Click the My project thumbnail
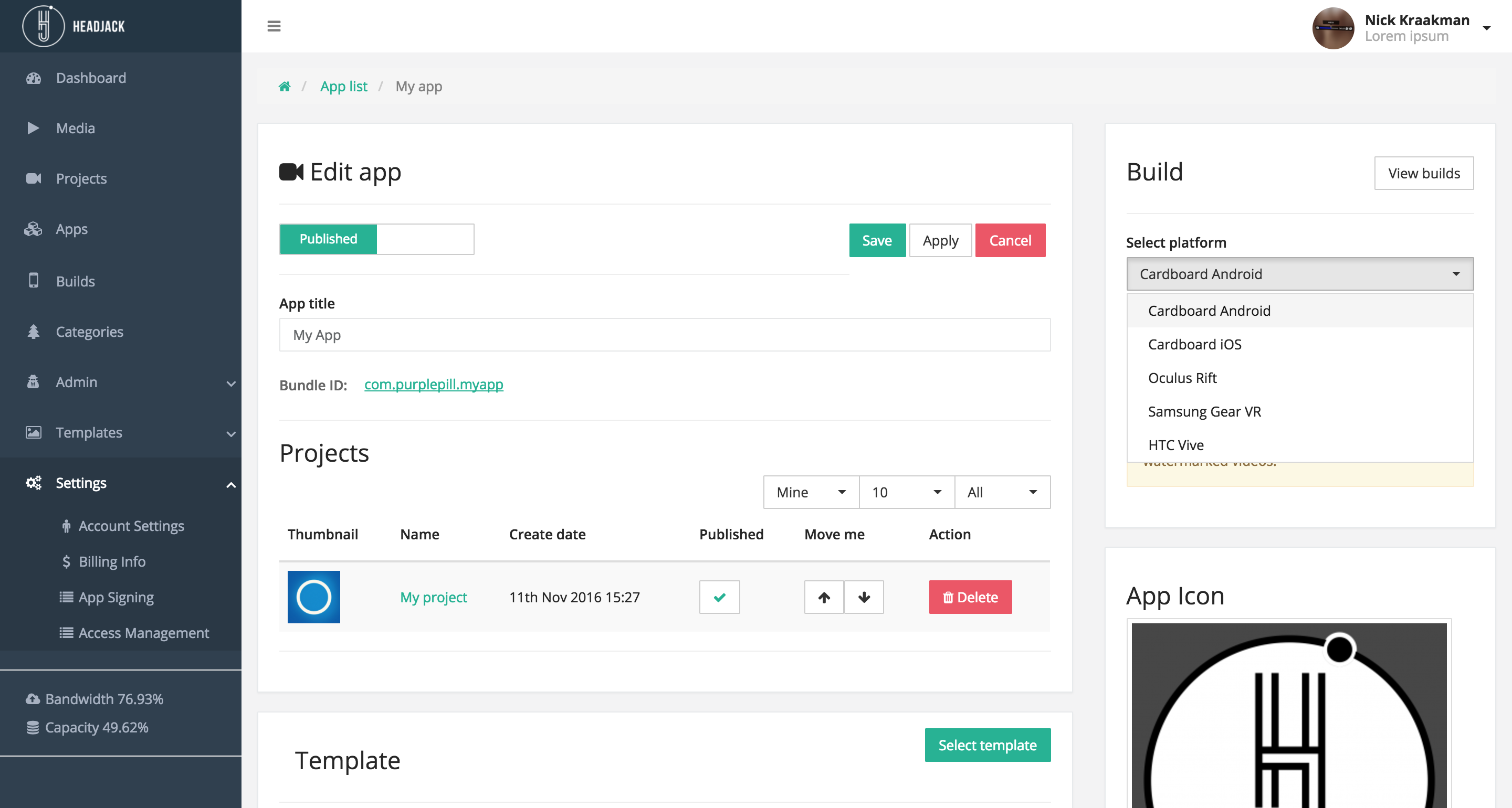This screenshot has height=808, width=1512. pos(313,598)
